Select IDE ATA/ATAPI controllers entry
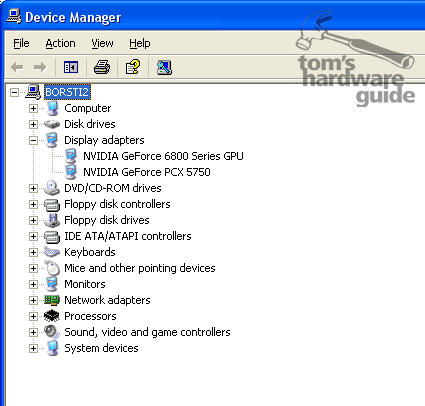This screenshot has width=425, height=406. (x=128, y=236)
